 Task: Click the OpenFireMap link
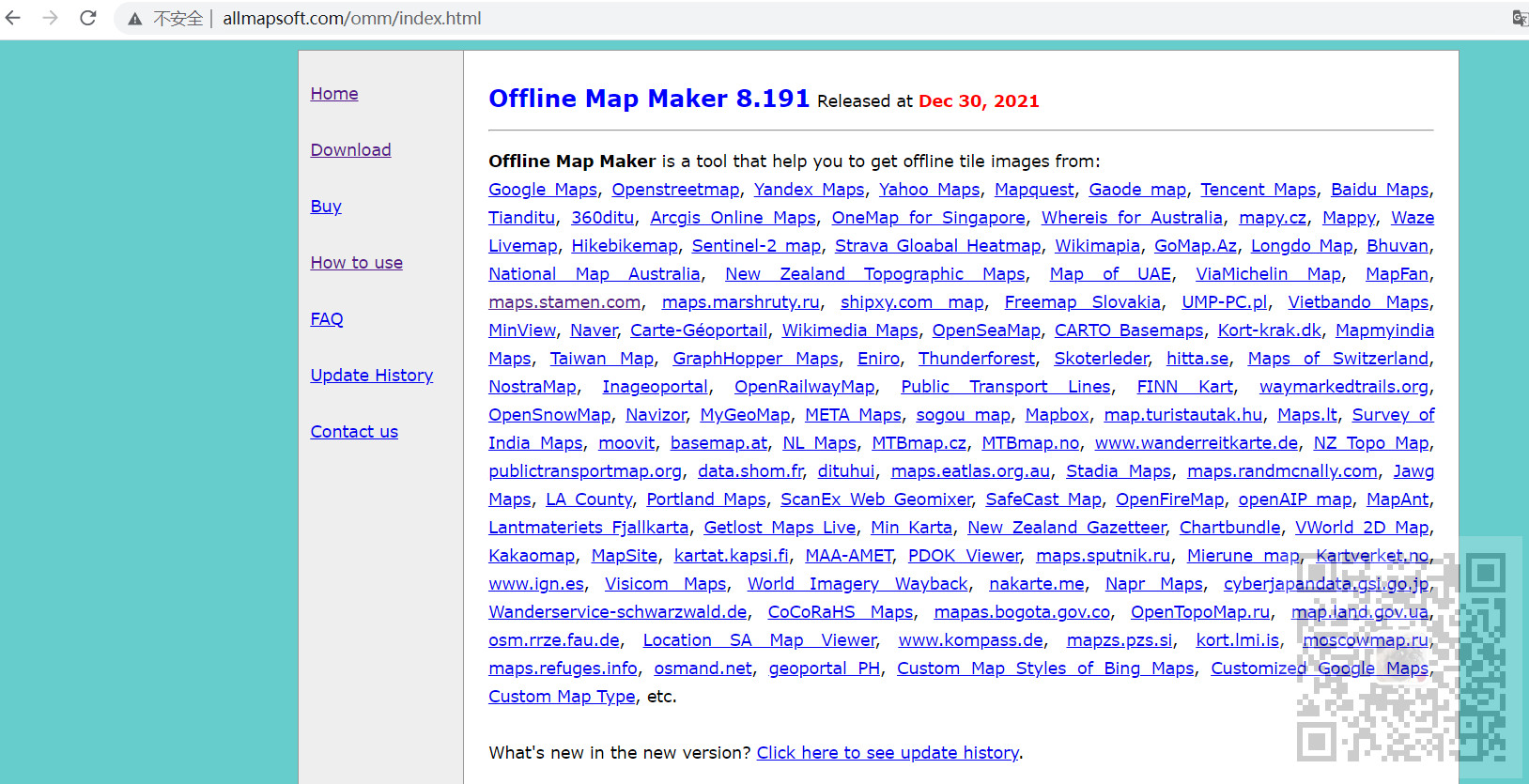tap(1170, 500)
